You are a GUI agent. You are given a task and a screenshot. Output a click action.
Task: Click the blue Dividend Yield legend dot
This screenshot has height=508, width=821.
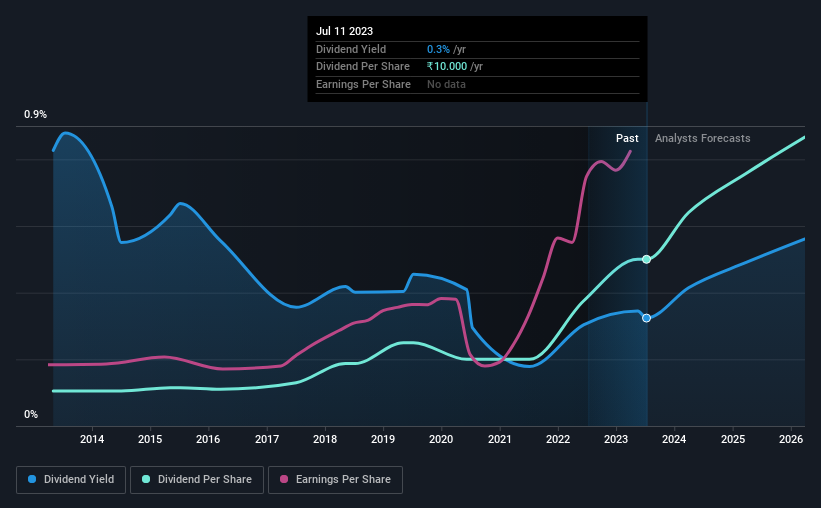32,479
